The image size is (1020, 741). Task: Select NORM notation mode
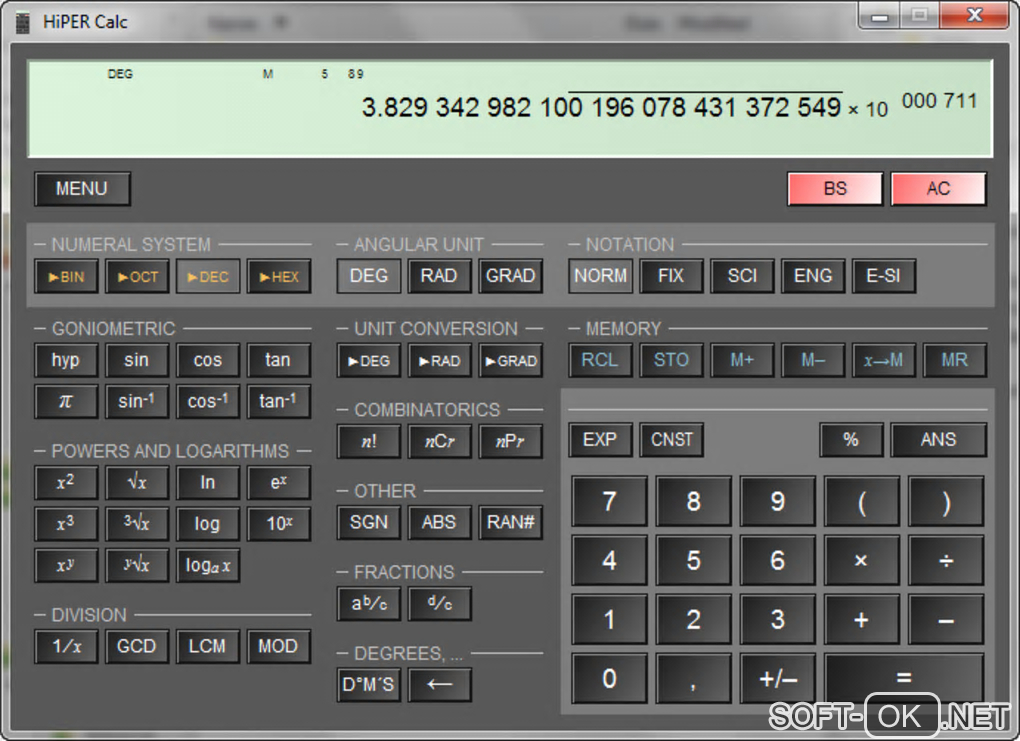click(x=600, y=276)
